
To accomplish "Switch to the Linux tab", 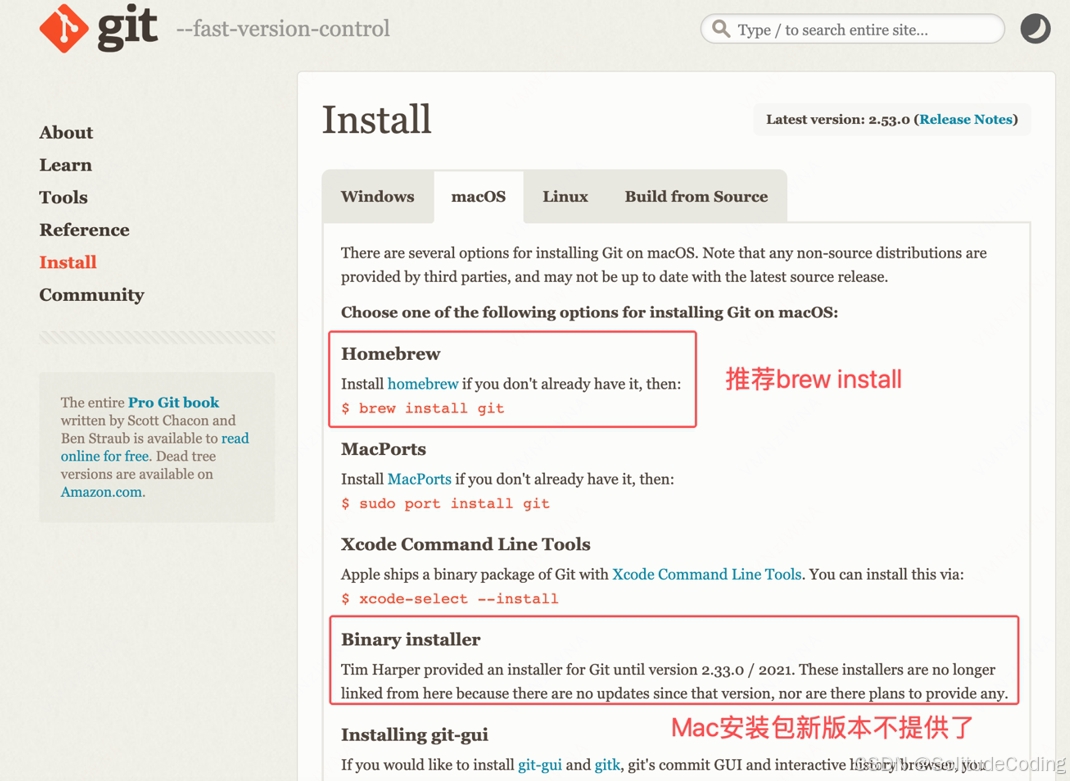I will (x=565, y=197).
